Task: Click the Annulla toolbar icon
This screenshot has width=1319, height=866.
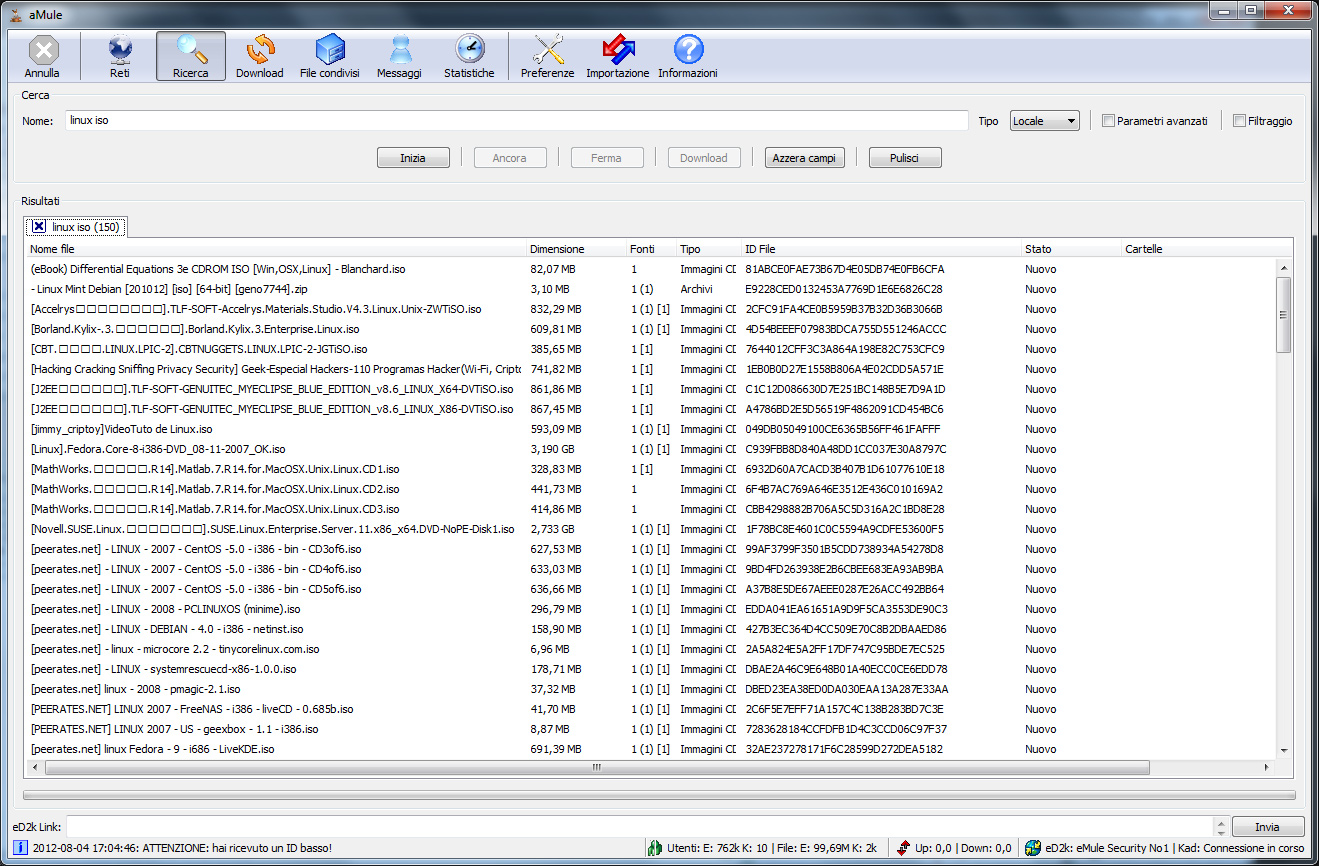Action: pyautogui.click(x=42, y=56)
